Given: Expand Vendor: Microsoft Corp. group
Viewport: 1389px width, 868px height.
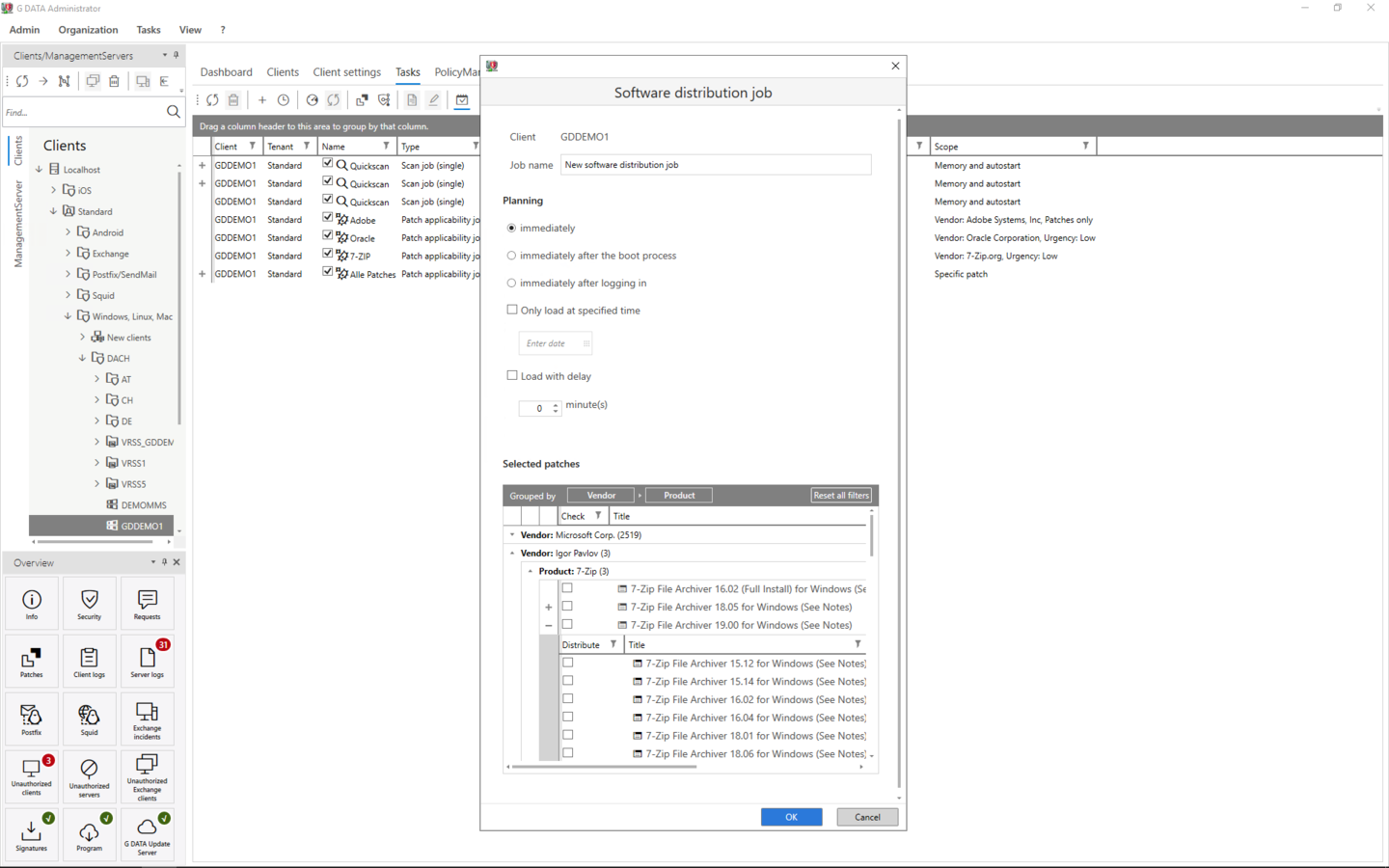Looking at the screenshot, I should [x=512, y=534].
